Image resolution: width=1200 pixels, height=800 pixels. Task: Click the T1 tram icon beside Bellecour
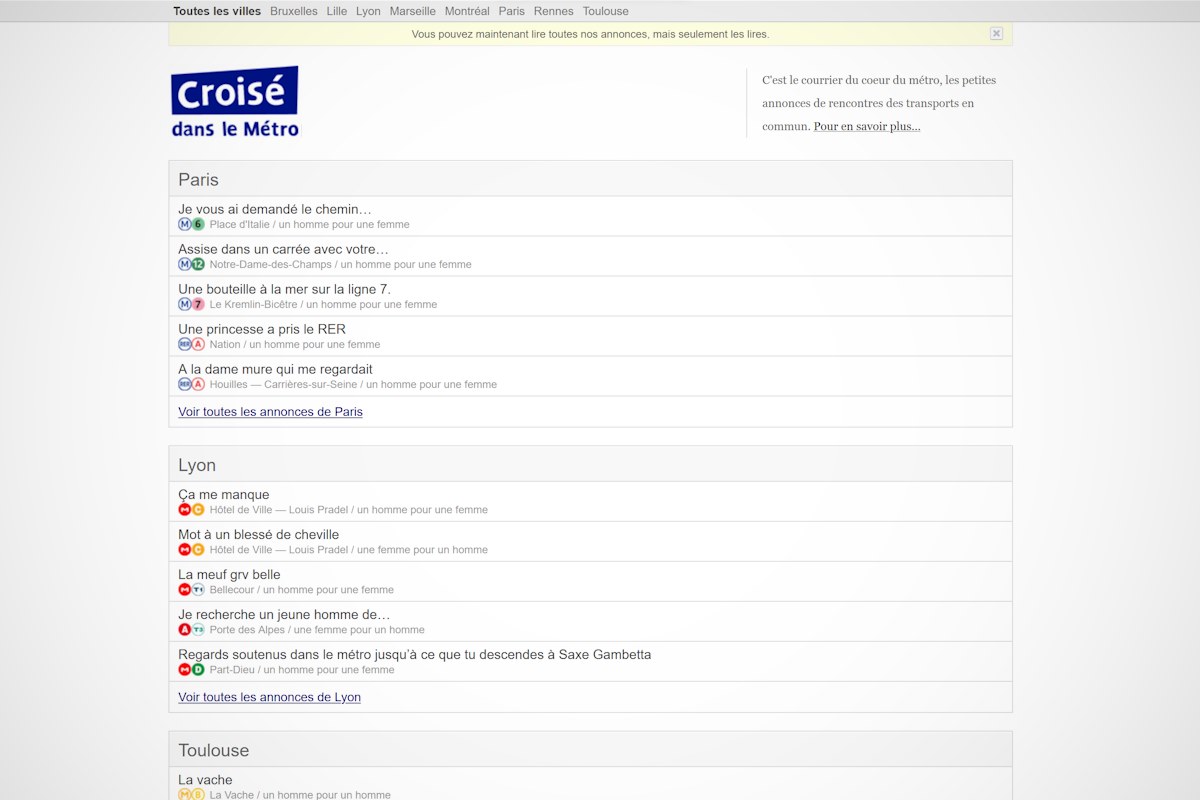click(198, 589)
